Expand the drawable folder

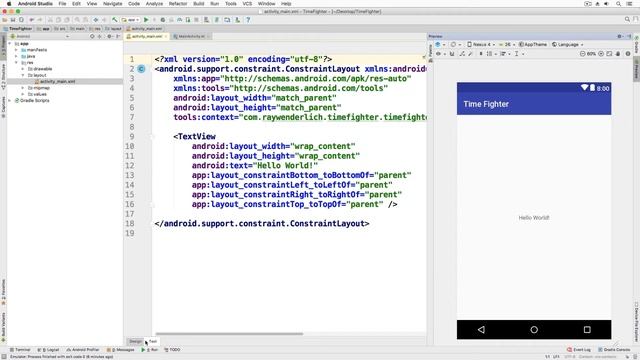coord(23,69)
